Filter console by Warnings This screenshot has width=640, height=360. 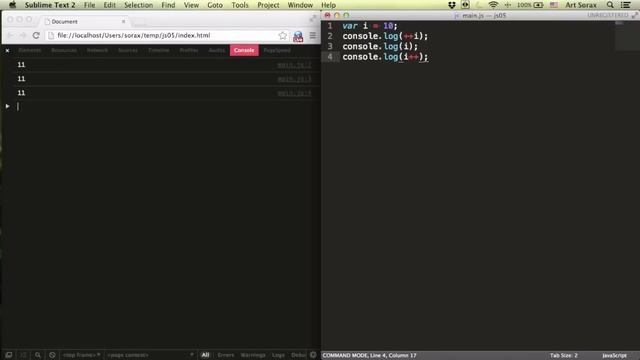[x=253, y=355]
